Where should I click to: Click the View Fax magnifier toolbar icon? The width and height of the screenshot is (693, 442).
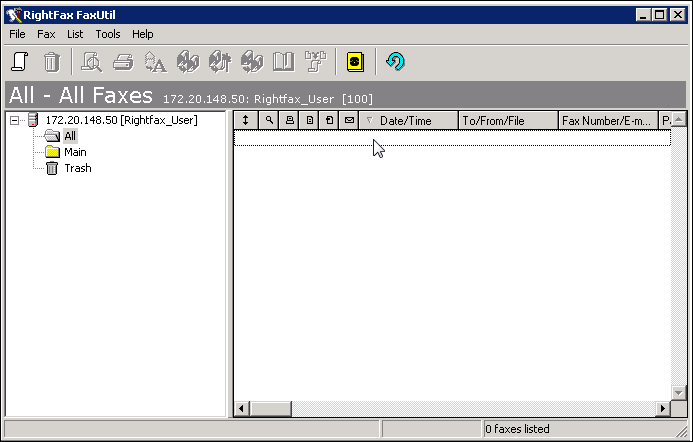(x=91, y=61)
